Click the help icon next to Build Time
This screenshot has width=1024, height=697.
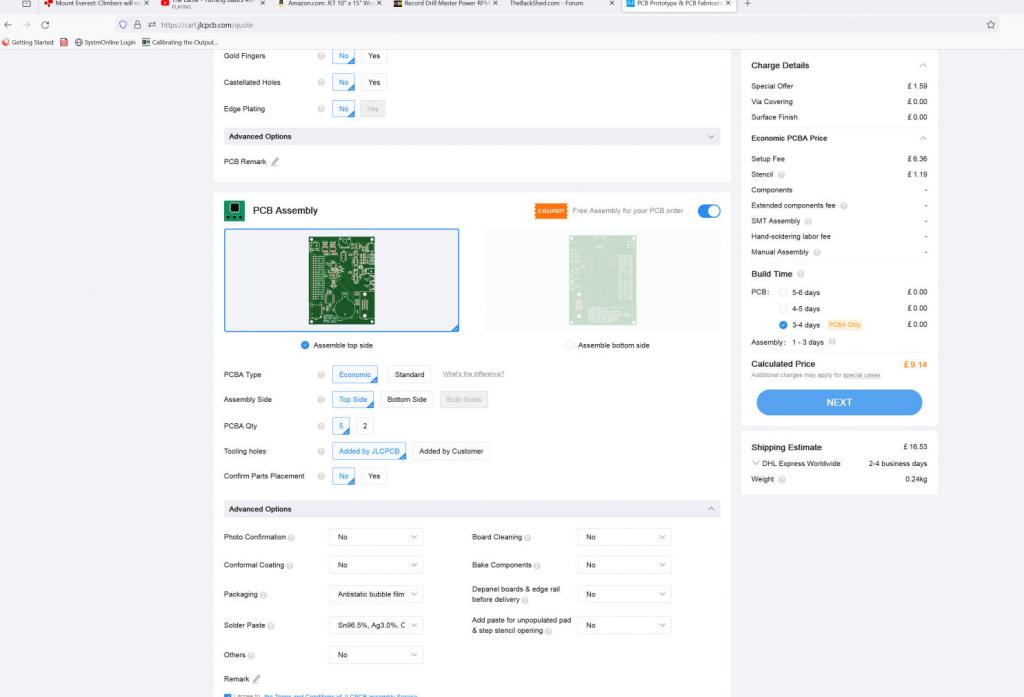[802, 274]
